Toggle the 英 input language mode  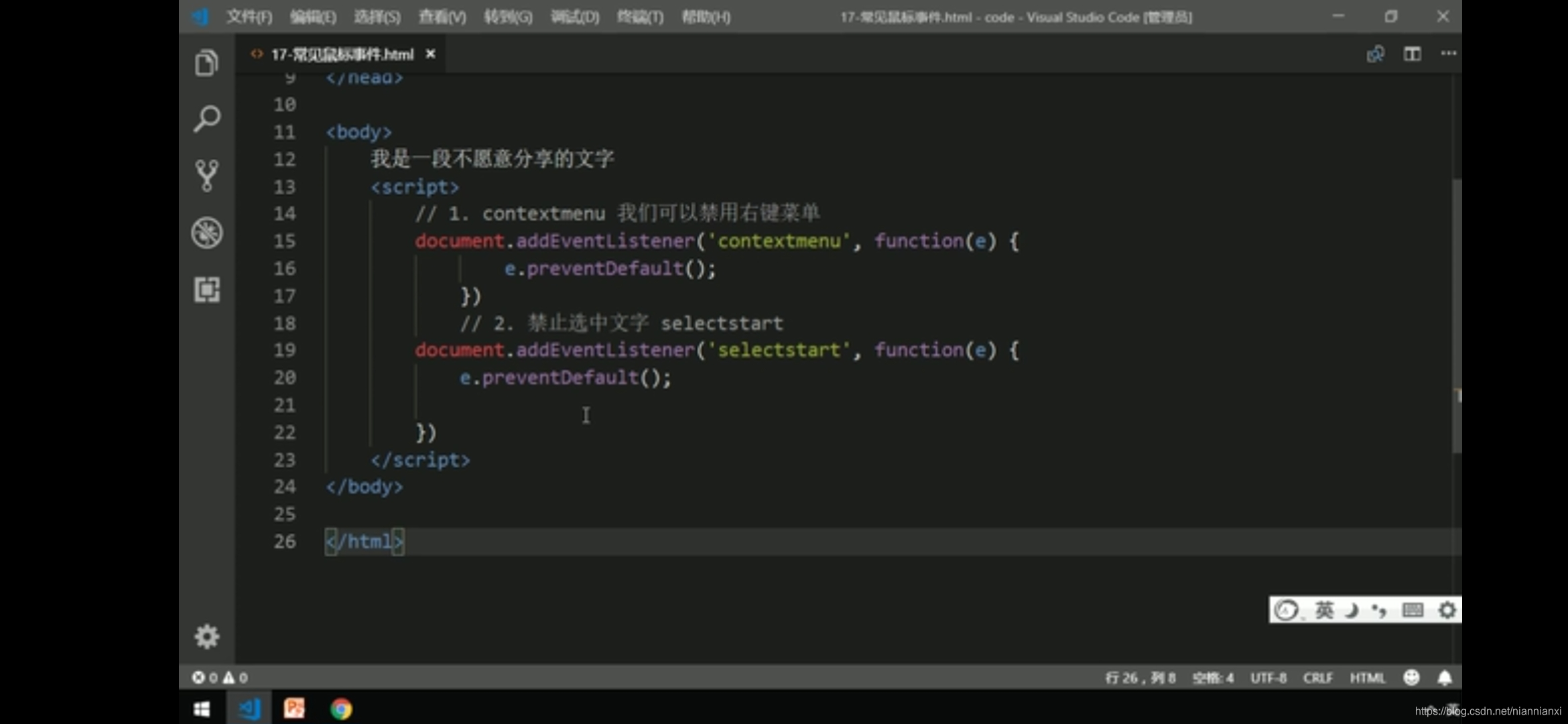coord(1324,610)
